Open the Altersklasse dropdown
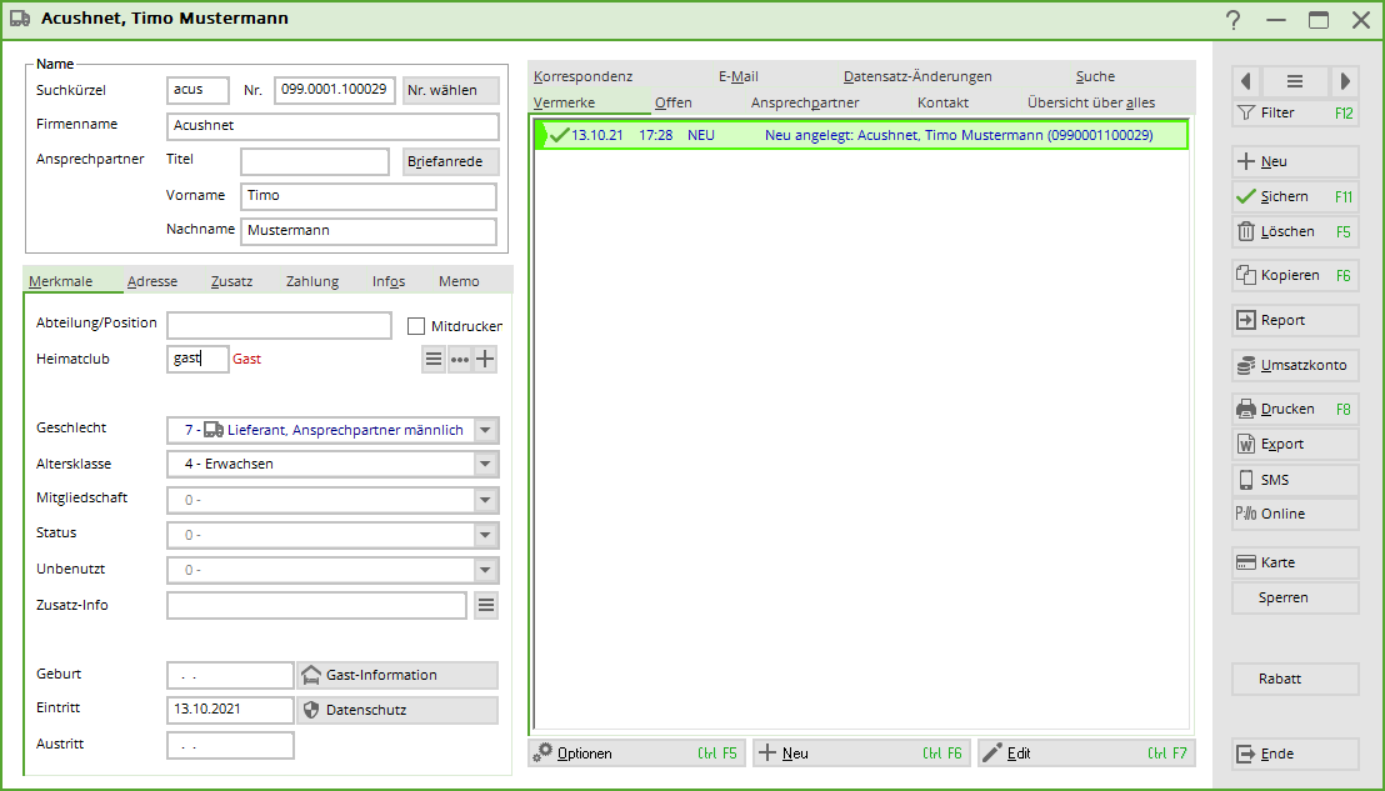The width and height of the screenshot is (1385, 791). 486,464
